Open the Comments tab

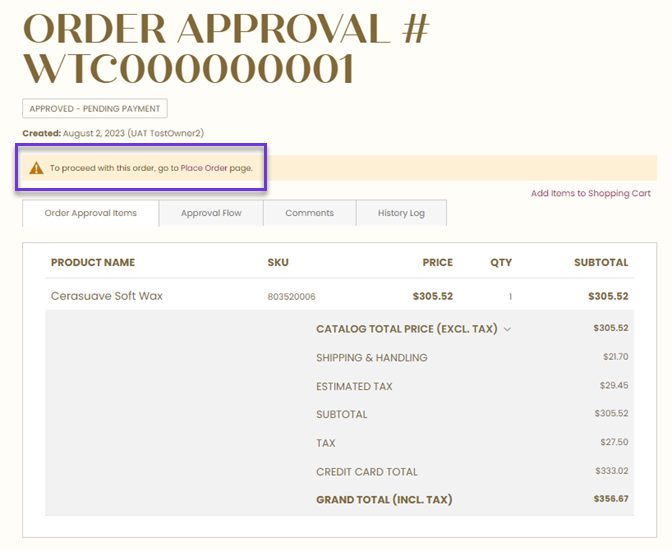309,213
